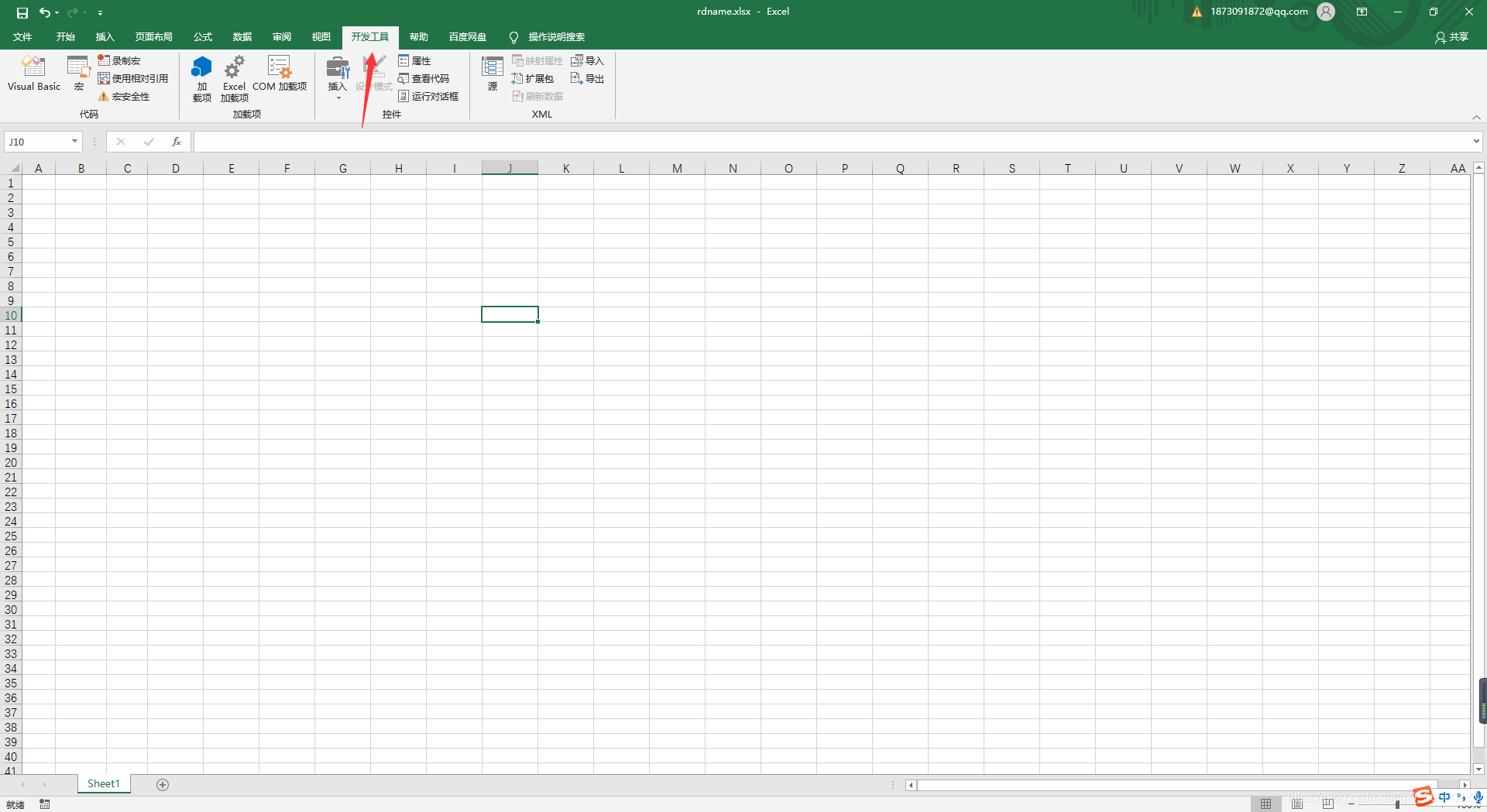The height and width of the screenshot is (812, 1487).
Task: Switch to the Home tab
Action: pyautogui.click(x=66, y=37)
